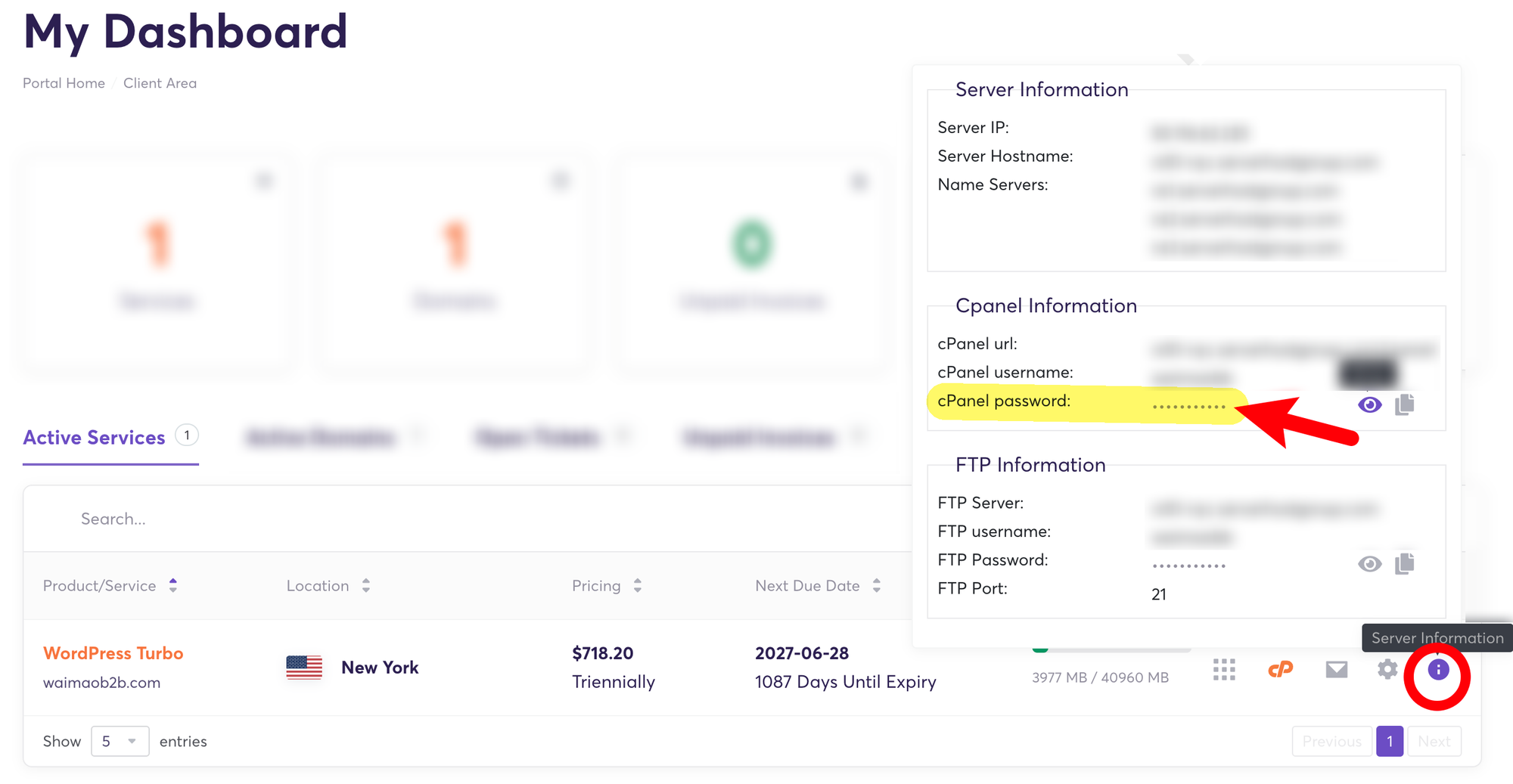Show the cPanel password with eye icon
The width and height of the screenshot is (1513, 784).
(1369, 405)
